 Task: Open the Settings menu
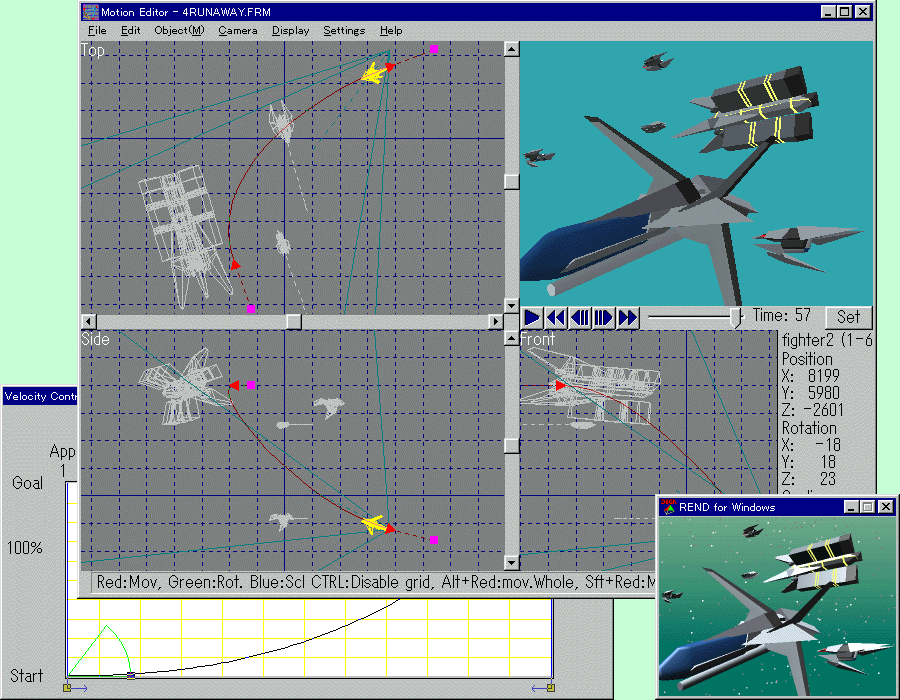click(344, 31)
